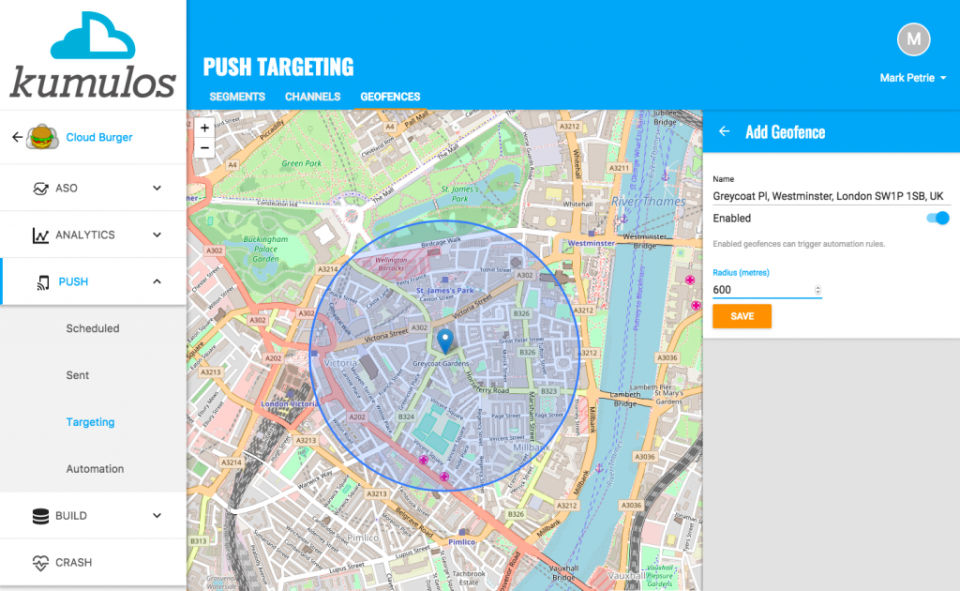
Task: Select Targeting in Push submenu
Action: [x=90, y=422]
